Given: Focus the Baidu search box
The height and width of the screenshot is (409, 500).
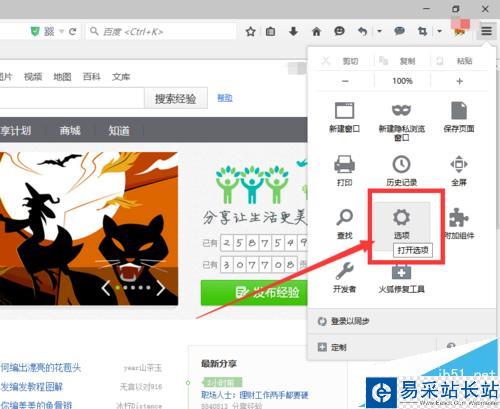Looking at the screenshot, I should (x=161, y=32).
